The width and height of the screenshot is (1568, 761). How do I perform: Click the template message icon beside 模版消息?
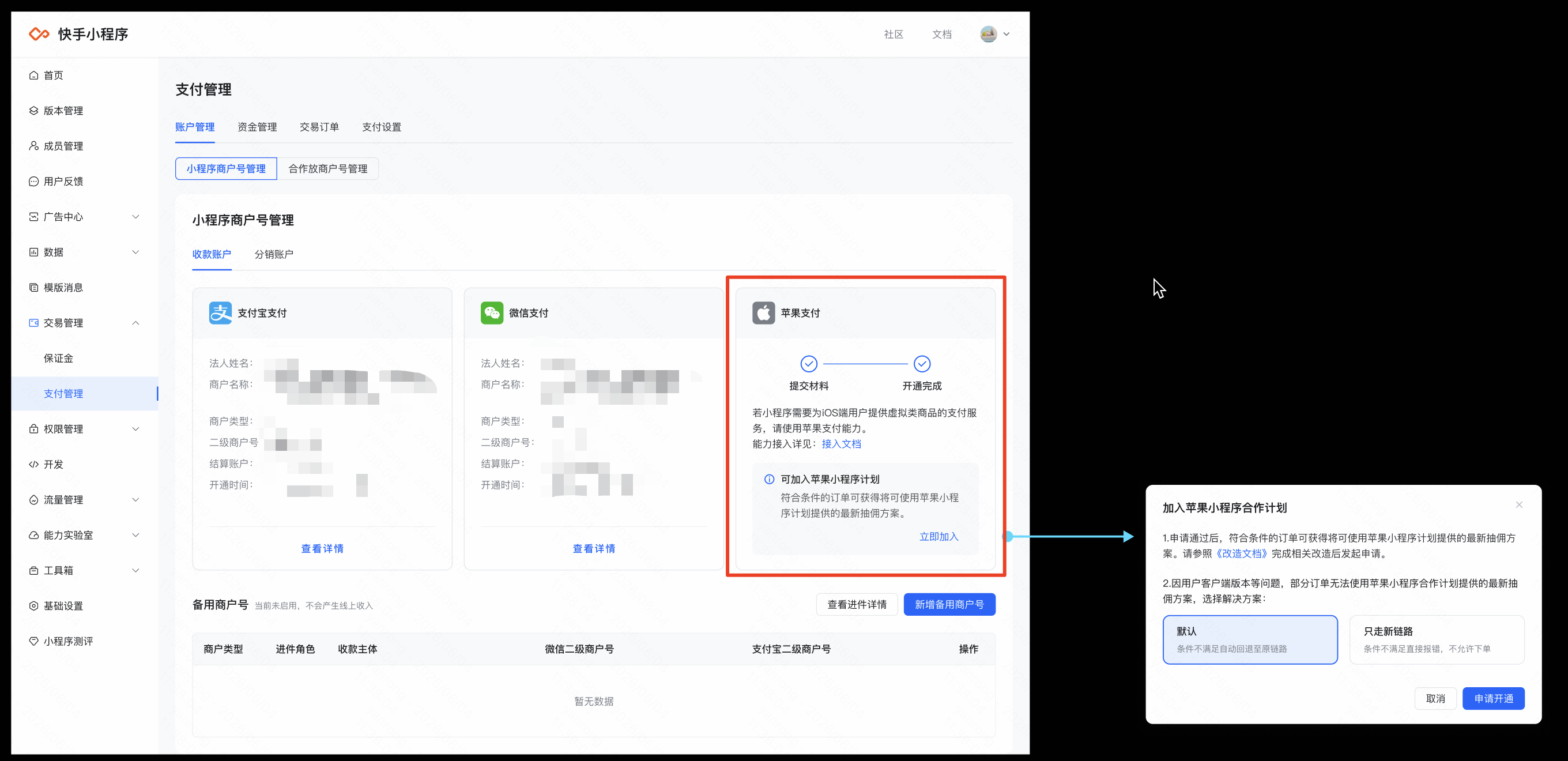point(33,287)
